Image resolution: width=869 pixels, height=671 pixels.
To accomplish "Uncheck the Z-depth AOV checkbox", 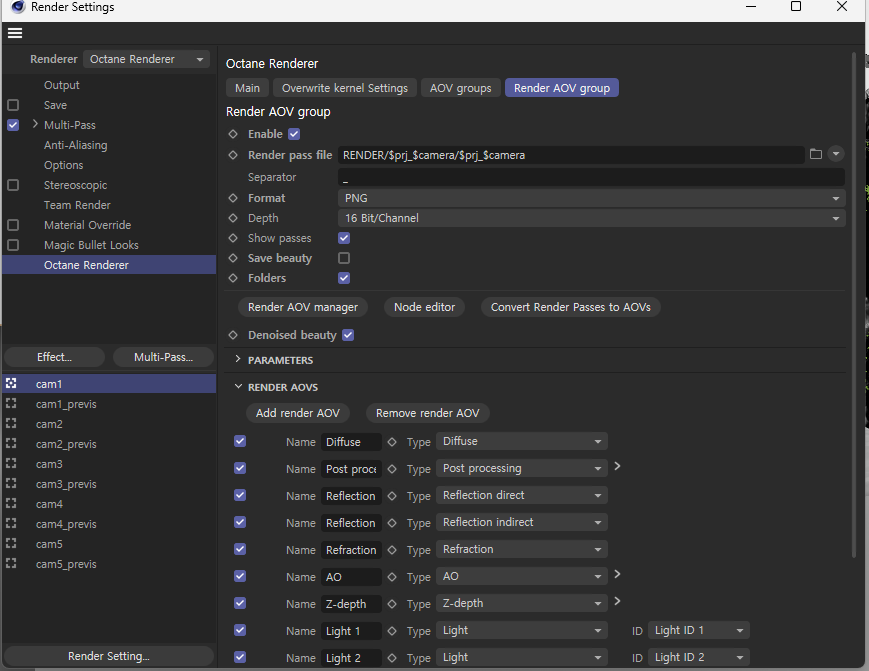I will click(240, 603).
